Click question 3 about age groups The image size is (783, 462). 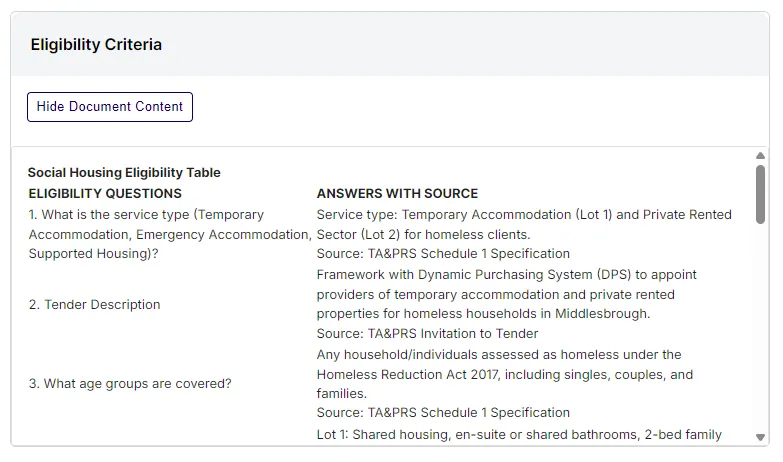tap(130, 383)
